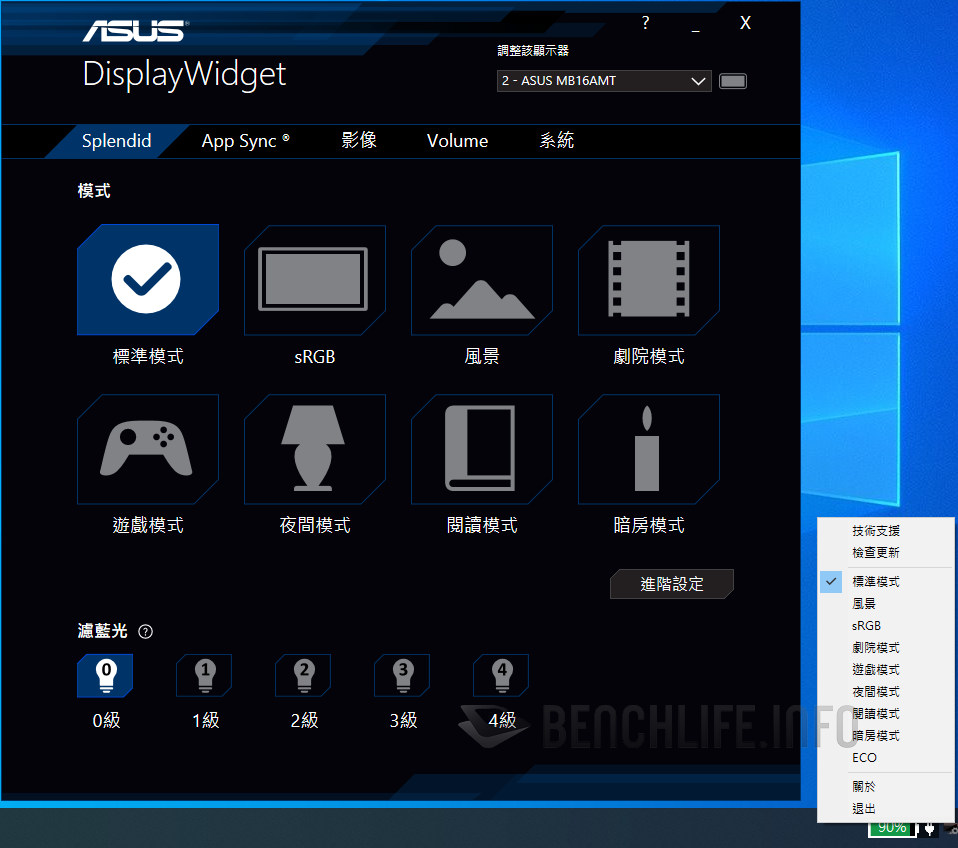
Task: Pick the 暗房模式 candle icon
Action: (x=648, y=449)
